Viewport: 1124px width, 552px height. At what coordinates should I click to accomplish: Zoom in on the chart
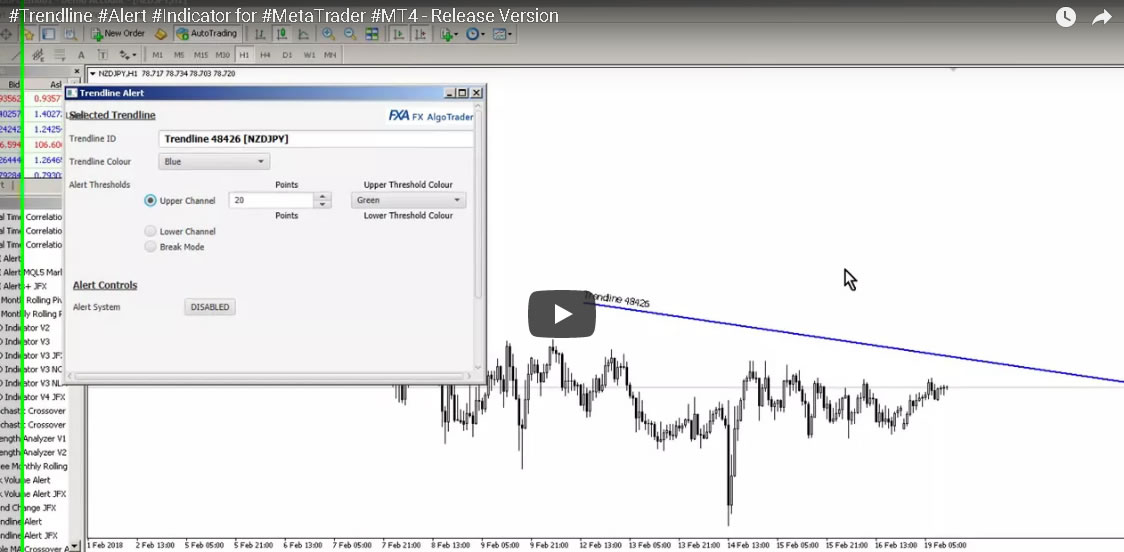(x=328, y=34)
